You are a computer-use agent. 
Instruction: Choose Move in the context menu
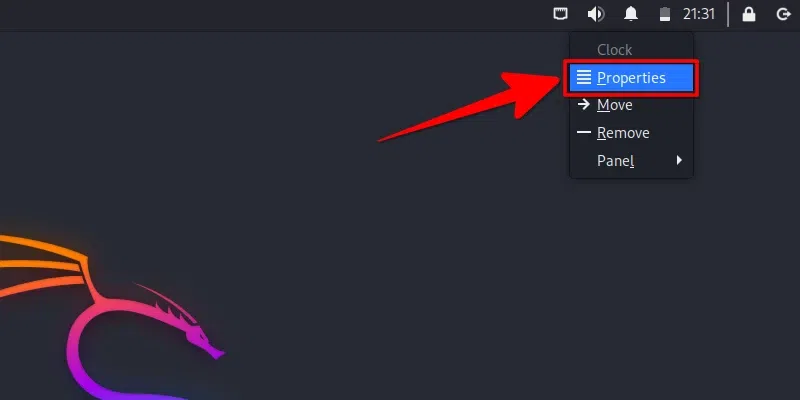point(631,105)
